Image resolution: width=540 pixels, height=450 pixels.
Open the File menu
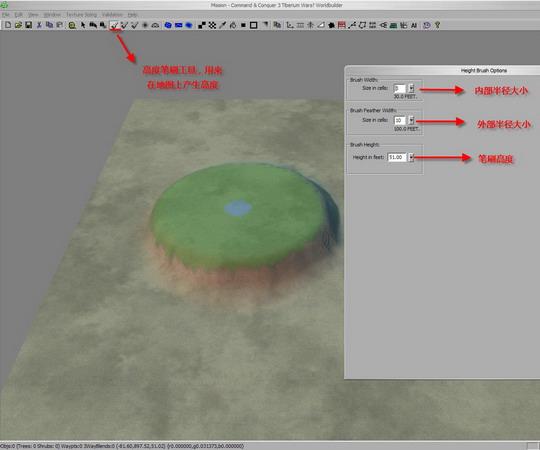(6, 15)
